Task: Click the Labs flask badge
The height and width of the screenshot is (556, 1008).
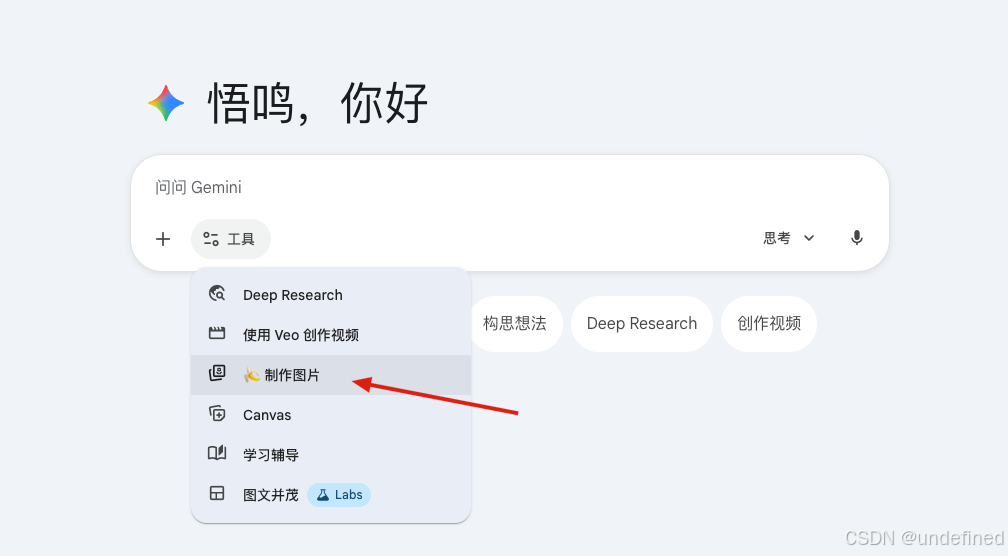Action: (x=339, y=495)
